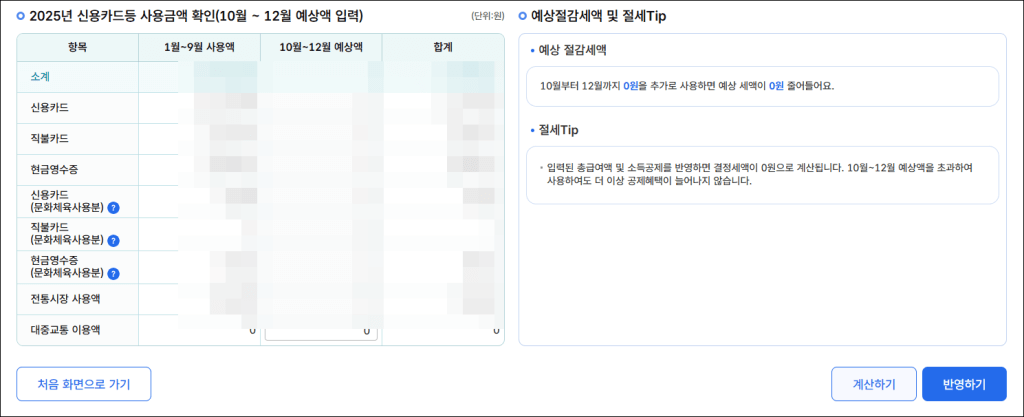Click the 신용카드 row label
The width and height of the screenshot is (1024, 417).
click(x=50, y=107)
